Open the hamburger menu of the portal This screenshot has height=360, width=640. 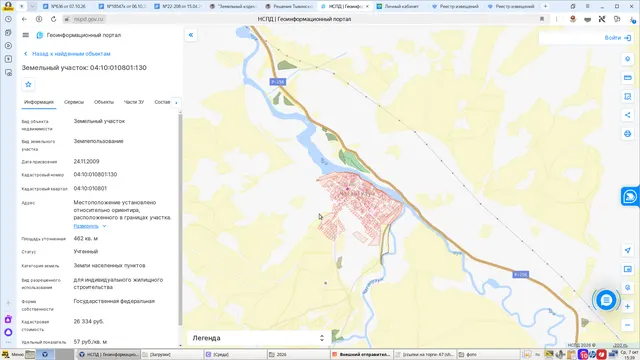(26, 35)
